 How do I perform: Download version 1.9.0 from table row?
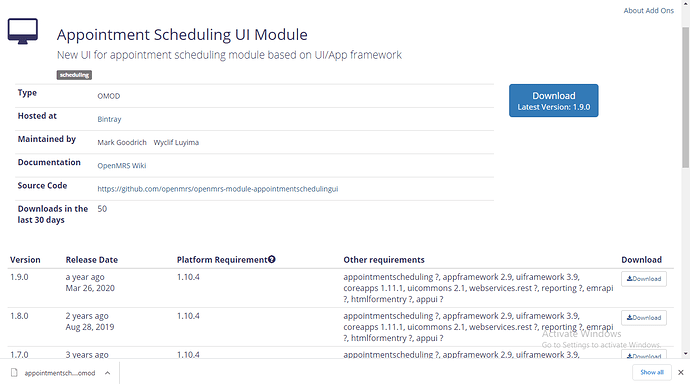tap(644, 279)
